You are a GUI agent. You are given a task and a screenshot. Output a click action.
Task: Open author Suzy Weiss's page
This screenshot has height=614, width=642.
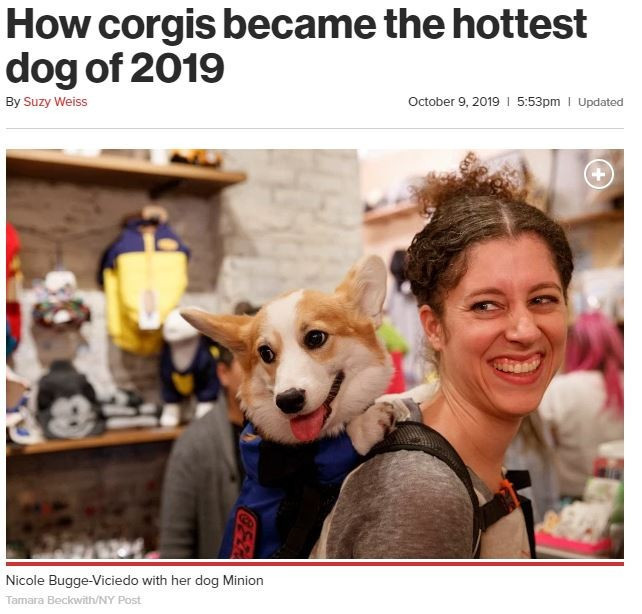(55, 102)
